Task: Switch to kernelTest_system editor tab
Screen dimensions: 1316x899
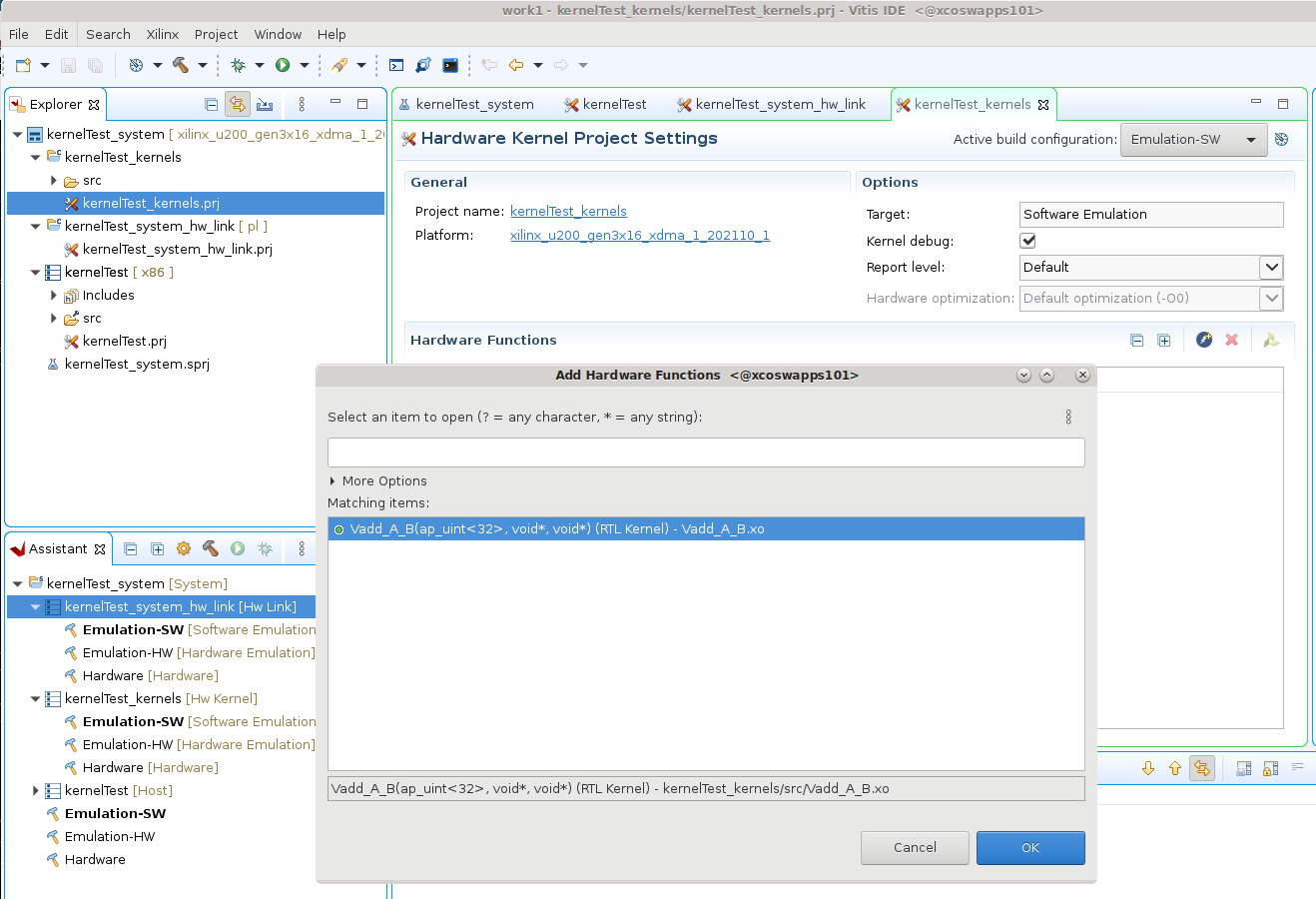Action: point(465,104)
